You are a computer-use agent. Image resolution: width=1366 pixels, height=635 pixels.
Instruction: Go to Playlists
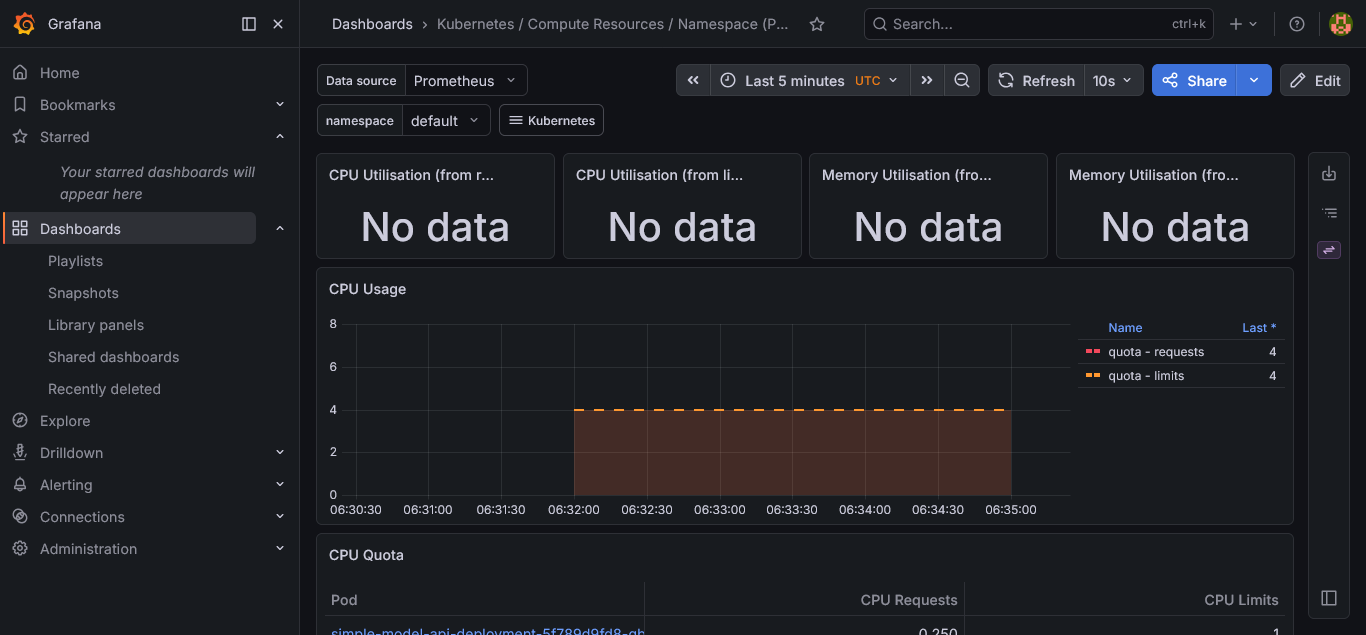[75, 261]
